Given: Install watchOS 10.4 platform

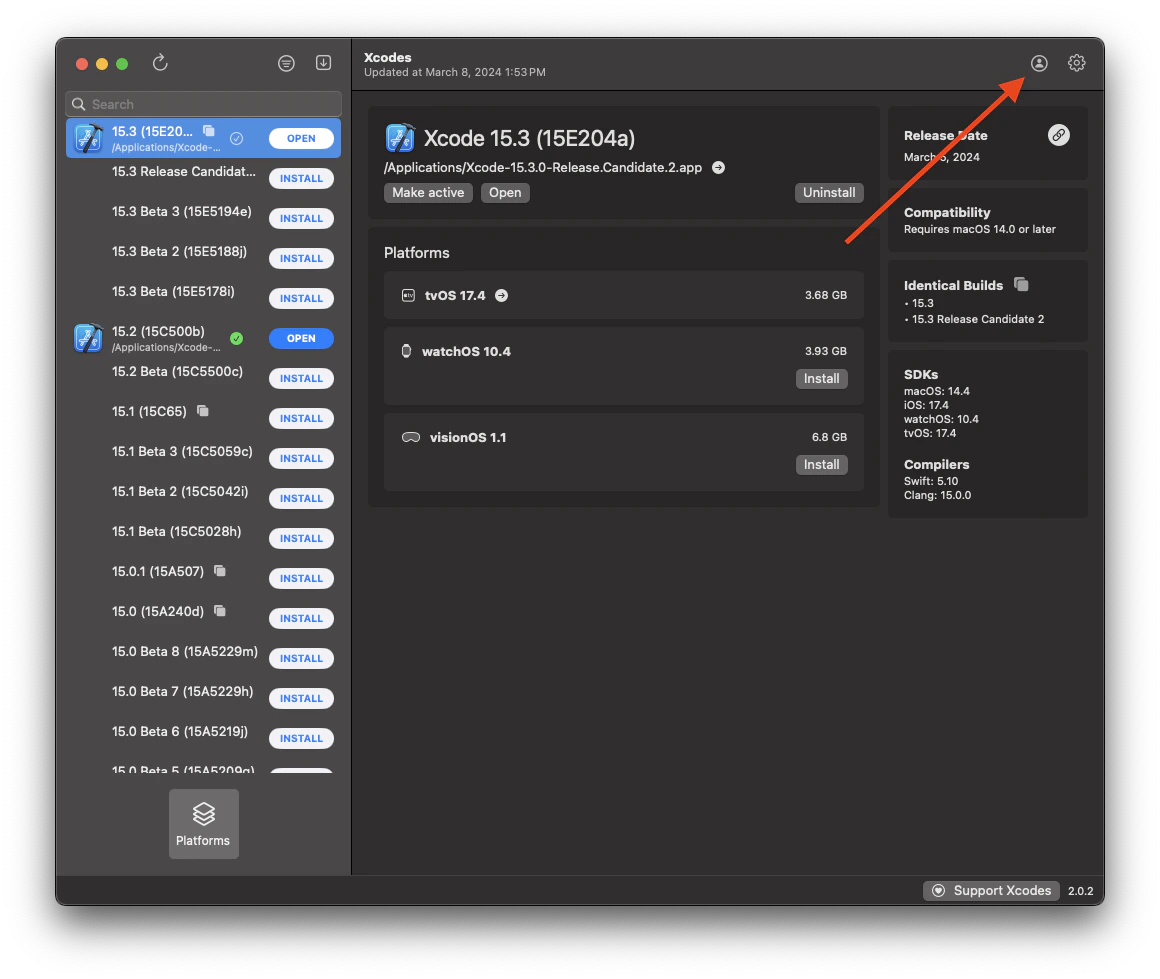Looking at the screenshot, I should point(822,378).
